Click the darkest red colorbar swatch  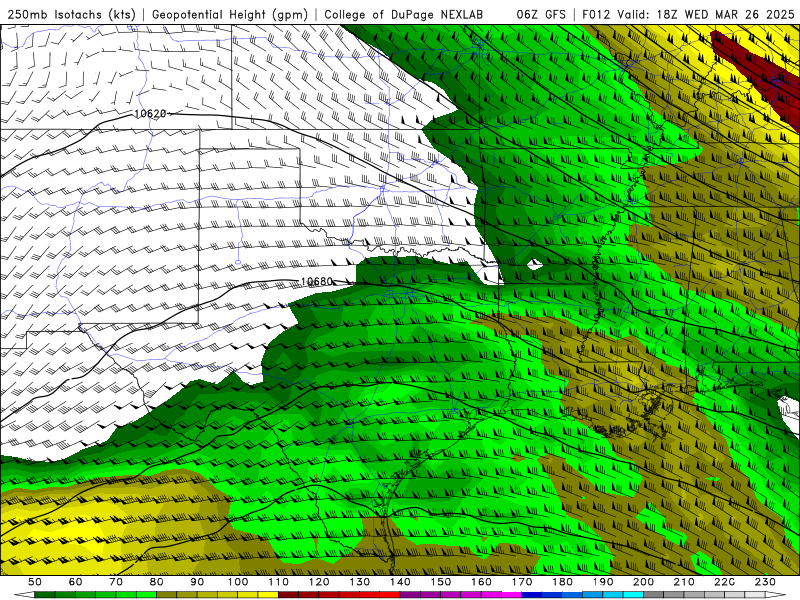[288, 595]
